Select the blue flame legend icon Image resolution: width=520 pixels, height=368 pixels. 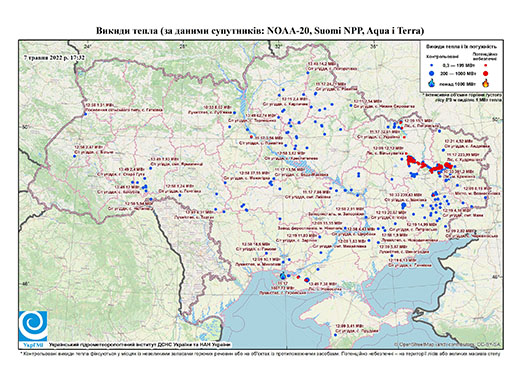432,83
